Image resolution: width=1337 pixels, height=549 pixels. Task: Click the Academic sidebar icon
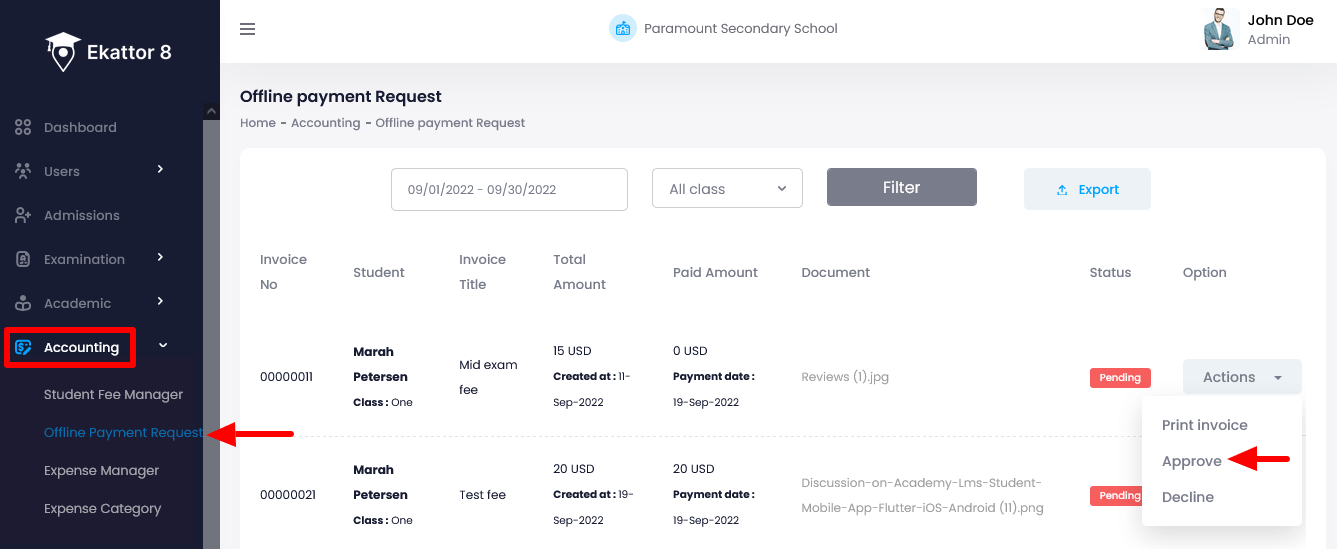tap(23, 304)
